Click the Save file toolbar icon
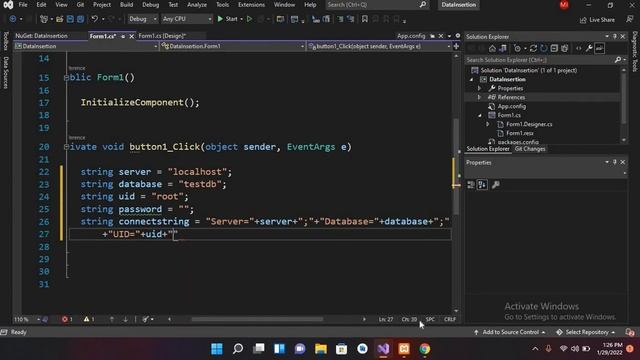The image size is (640, 360). pos(70,19)
